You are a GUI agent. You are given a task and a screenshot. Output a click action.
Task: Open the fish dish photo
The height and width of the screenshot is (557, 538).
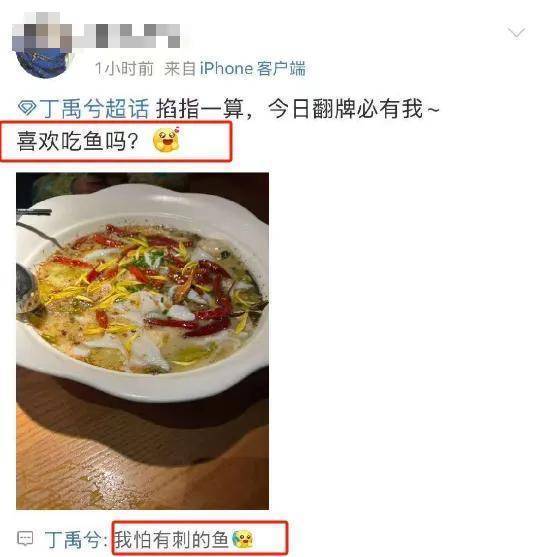(x=142, y=341)
